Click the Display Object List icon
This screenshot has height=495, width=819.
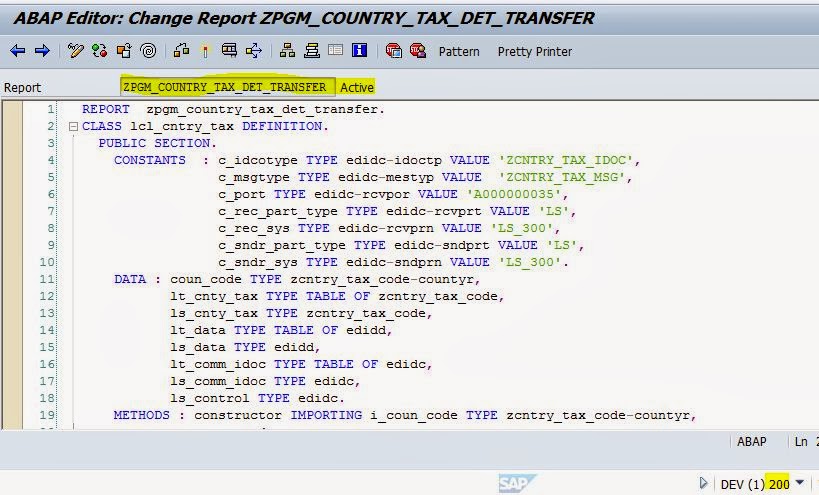(x=287, y=51)
